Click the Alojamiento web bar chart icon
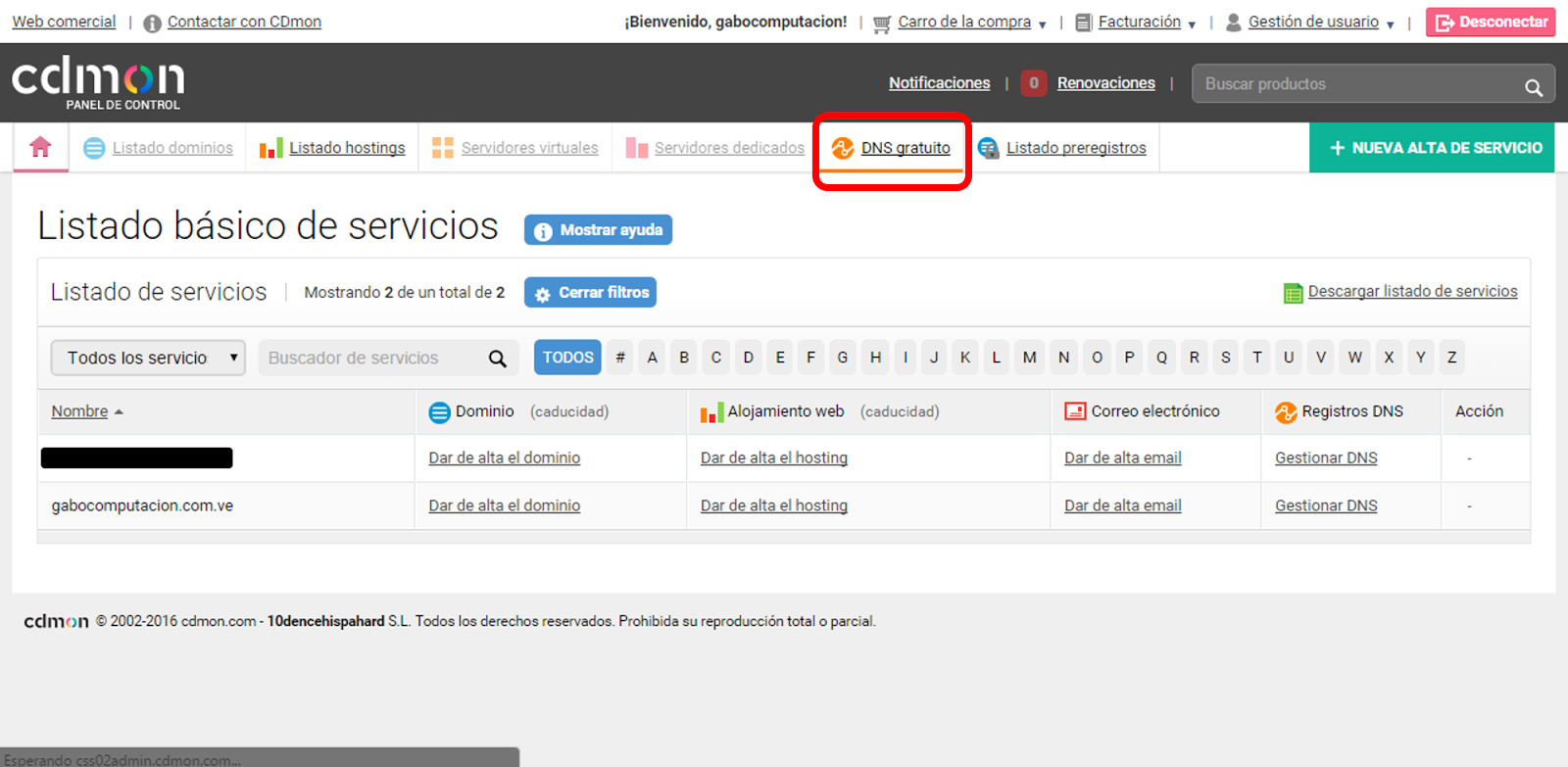The height and width of the screenshot is (767, 1568). point(712,412)
